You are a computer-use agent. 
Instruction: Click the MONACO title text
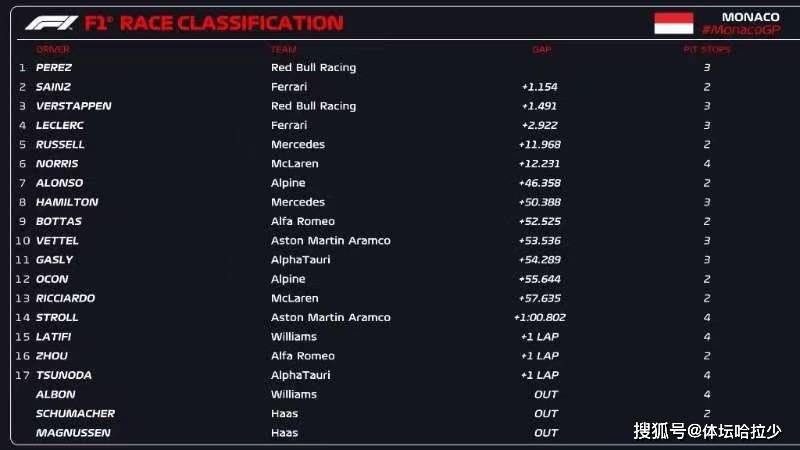coord(751,17)
